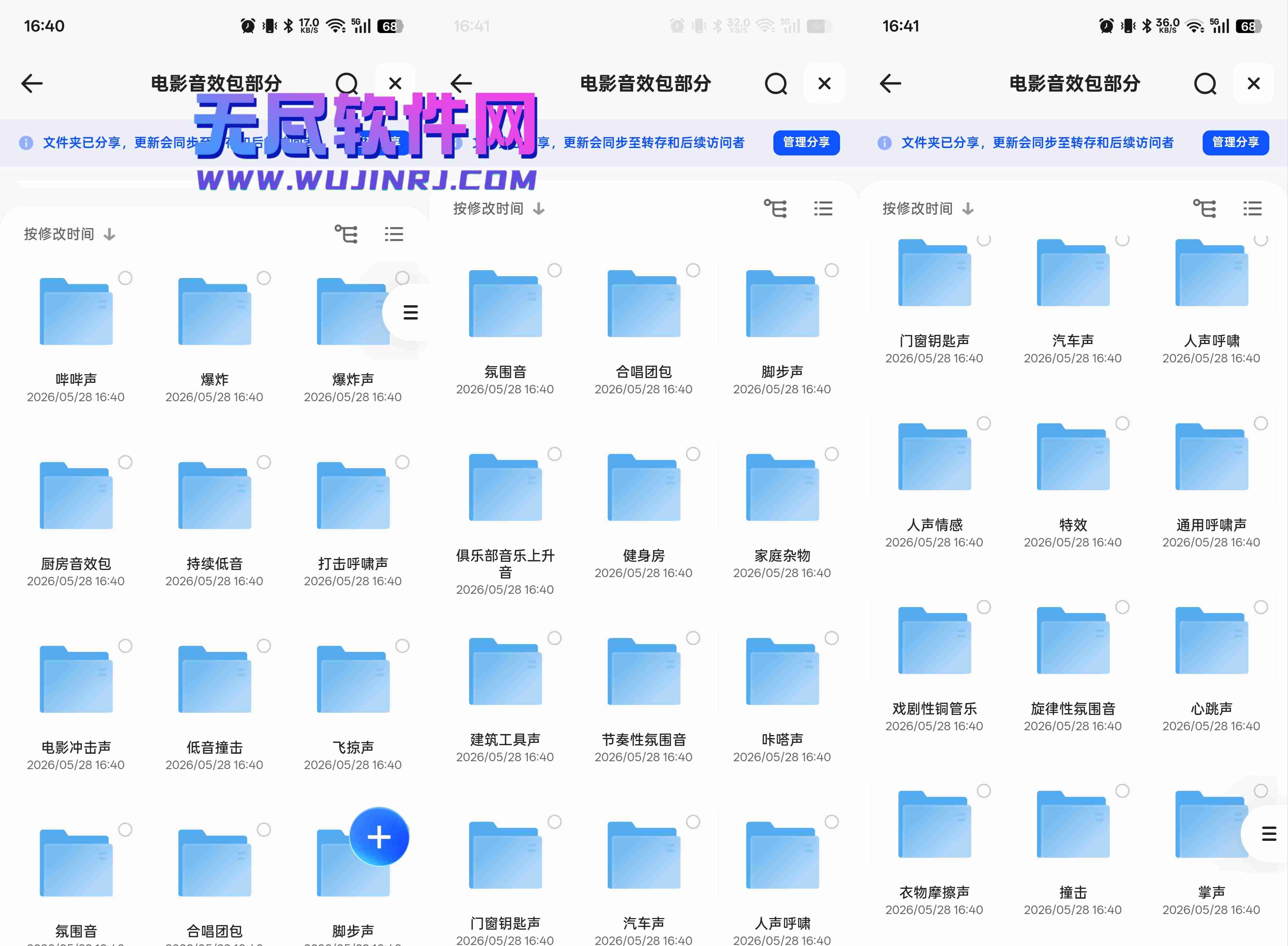The width and height of the screenshot is (1288, 946).
Task: Click the battery indicator in the right phone status bar
Action: pyautogui.click(x=1249, y=26)
